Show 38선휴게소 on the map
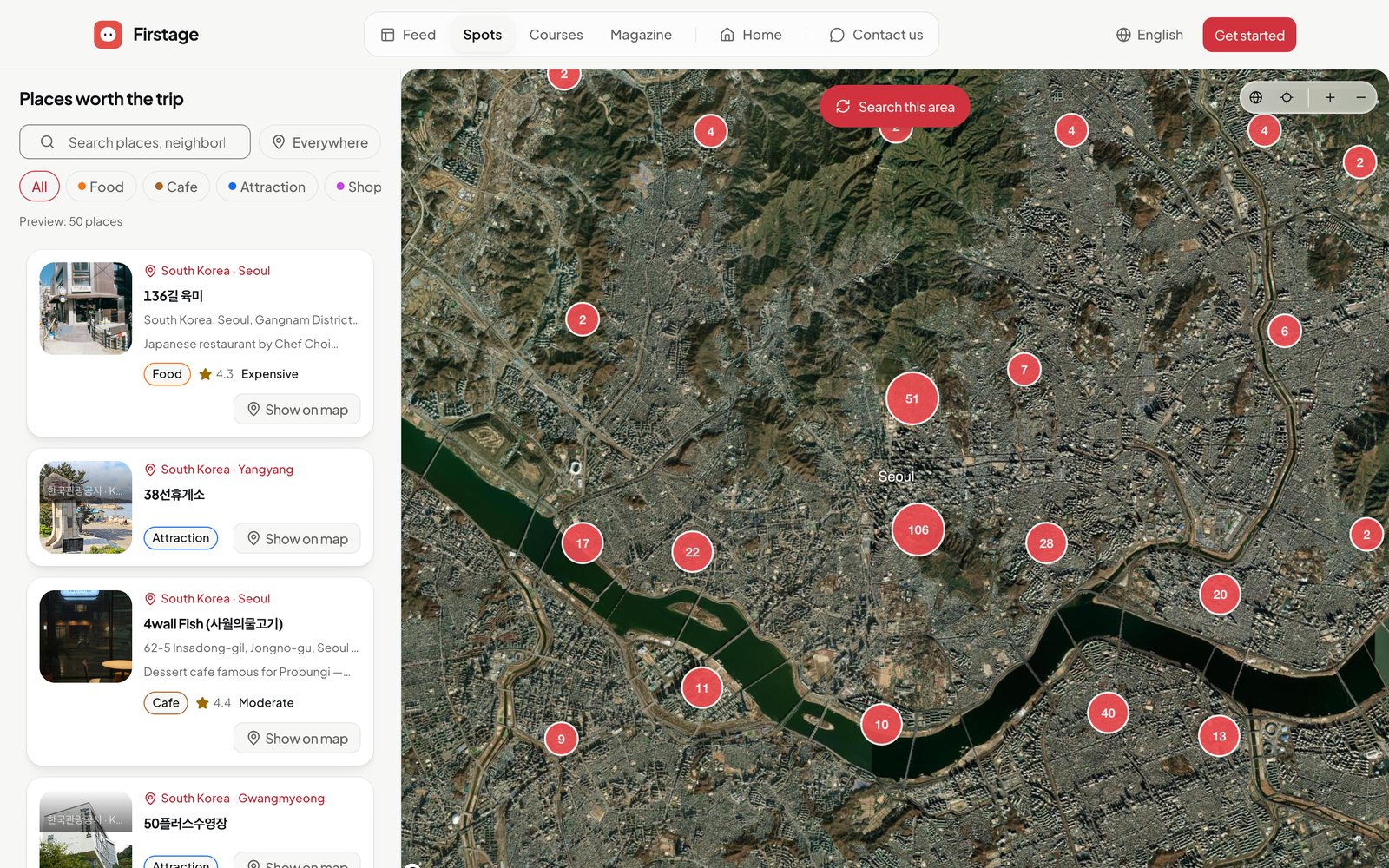The image size is (1389, 868). [297, 539]
